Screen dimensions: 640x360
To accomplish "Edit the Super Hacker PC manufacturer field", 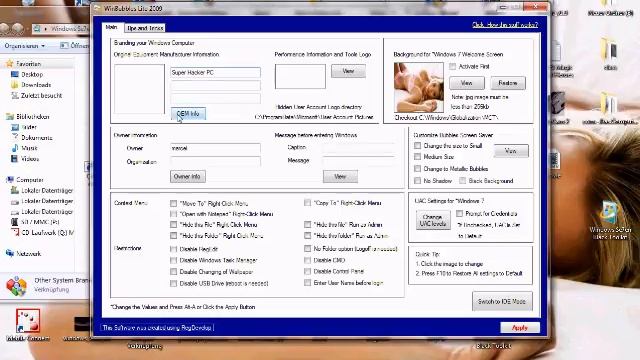I will [x=215, y=72].
